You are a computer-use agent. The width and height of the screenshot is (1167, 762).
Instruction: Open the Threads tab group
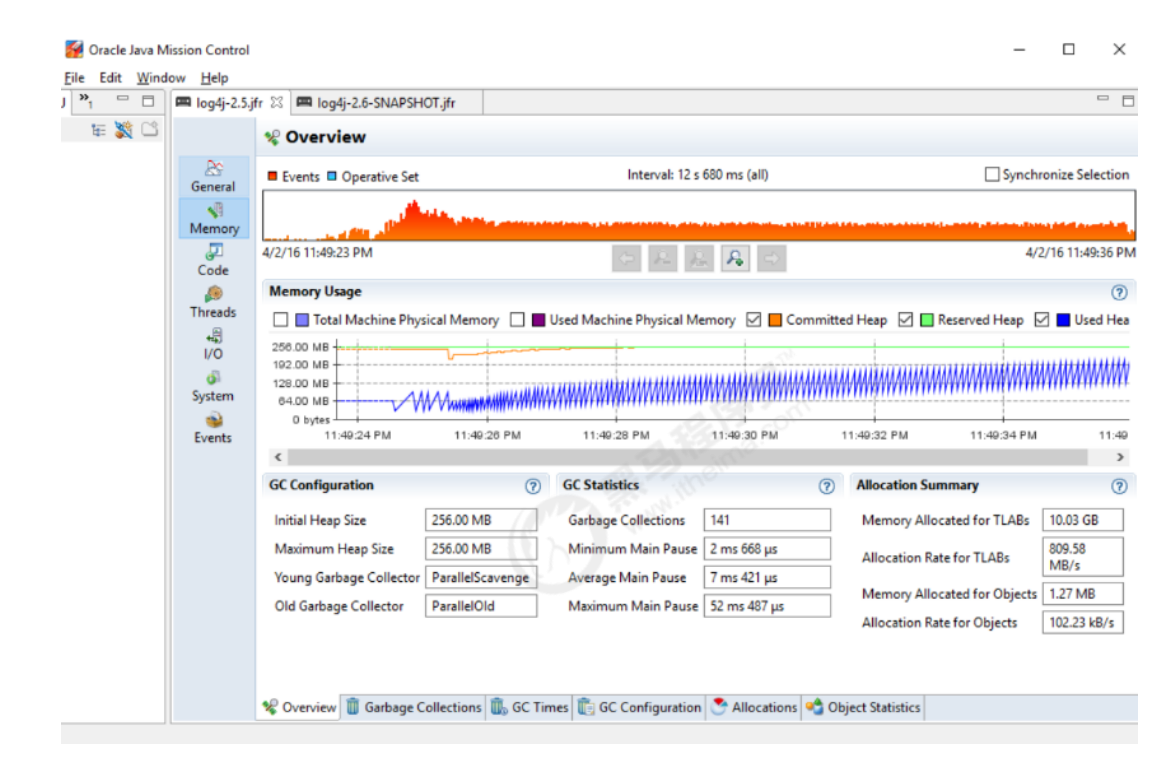point(213,302)
